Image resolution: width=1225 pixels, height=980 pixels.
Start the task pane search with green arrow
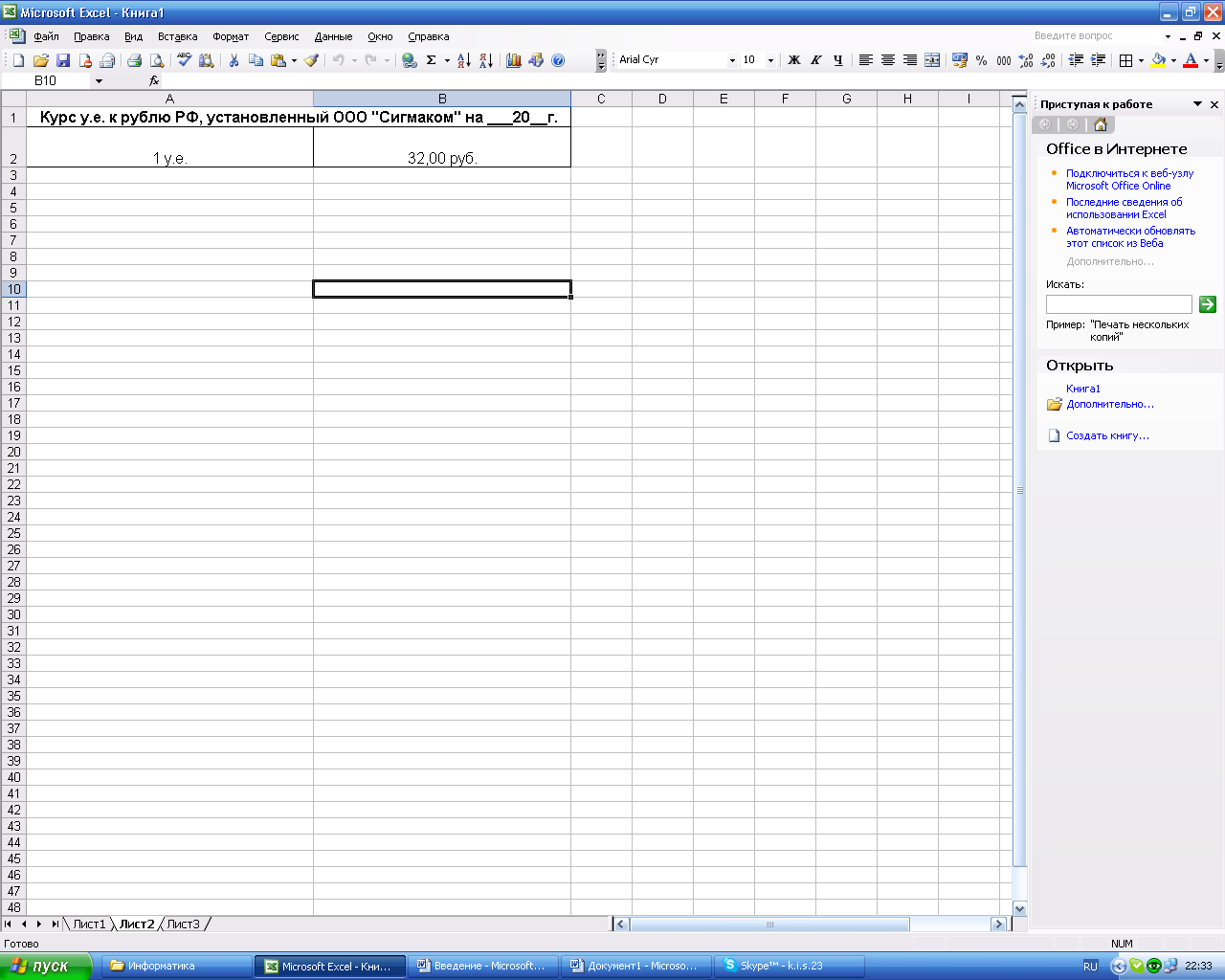click(x=1208, y=304)
